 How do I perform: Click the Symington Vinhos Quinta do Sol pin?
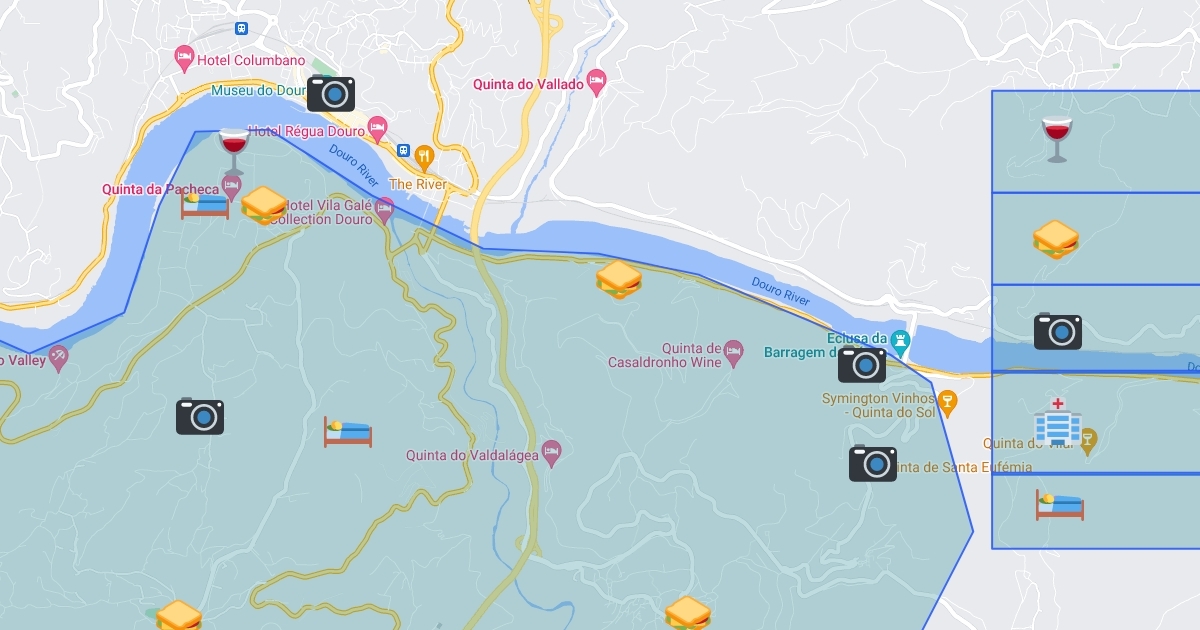(x=948, y=404)
